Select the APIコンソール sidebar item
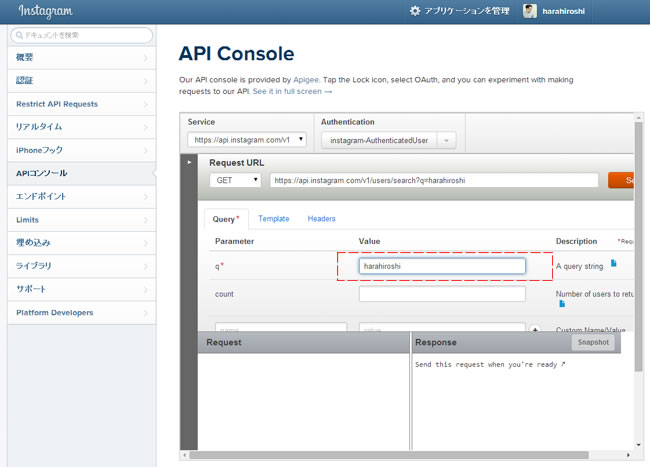650x467 pixels. [82, 174]
